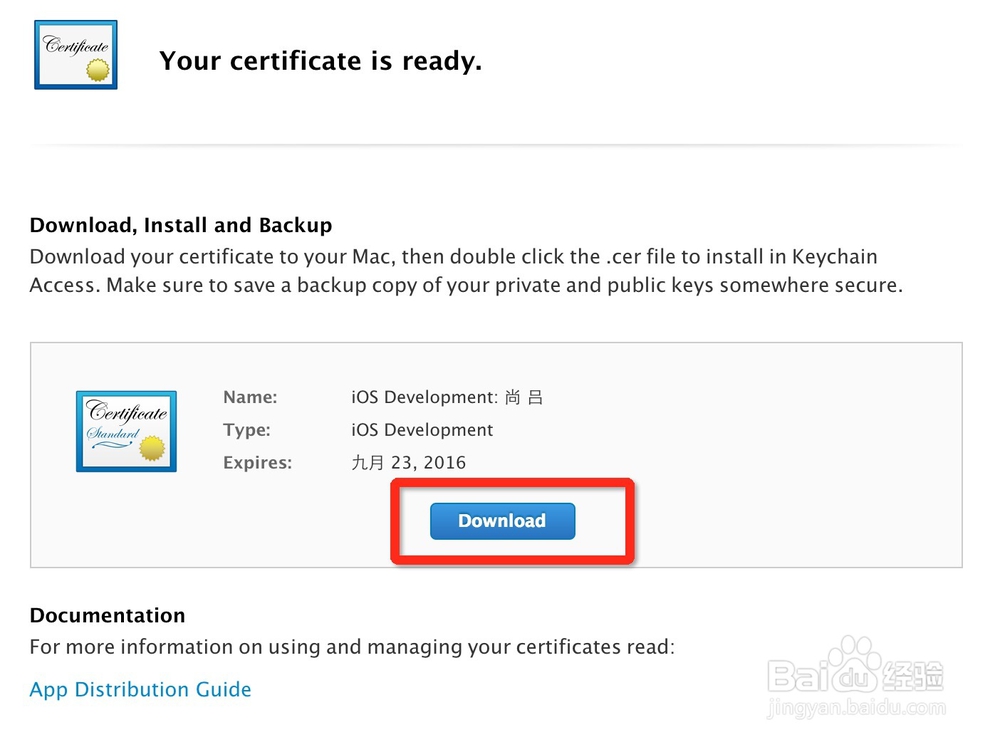The image size is (1000, 742).
Task: Open the App Distribution Guide link
Action: click(140, 689)
